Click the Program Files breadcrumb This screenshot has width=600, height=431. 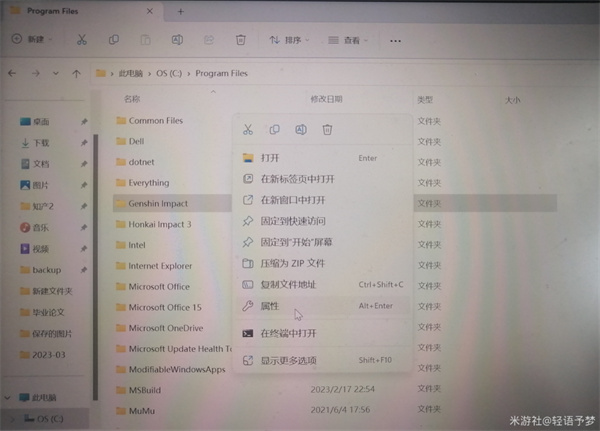pos(222,73)
